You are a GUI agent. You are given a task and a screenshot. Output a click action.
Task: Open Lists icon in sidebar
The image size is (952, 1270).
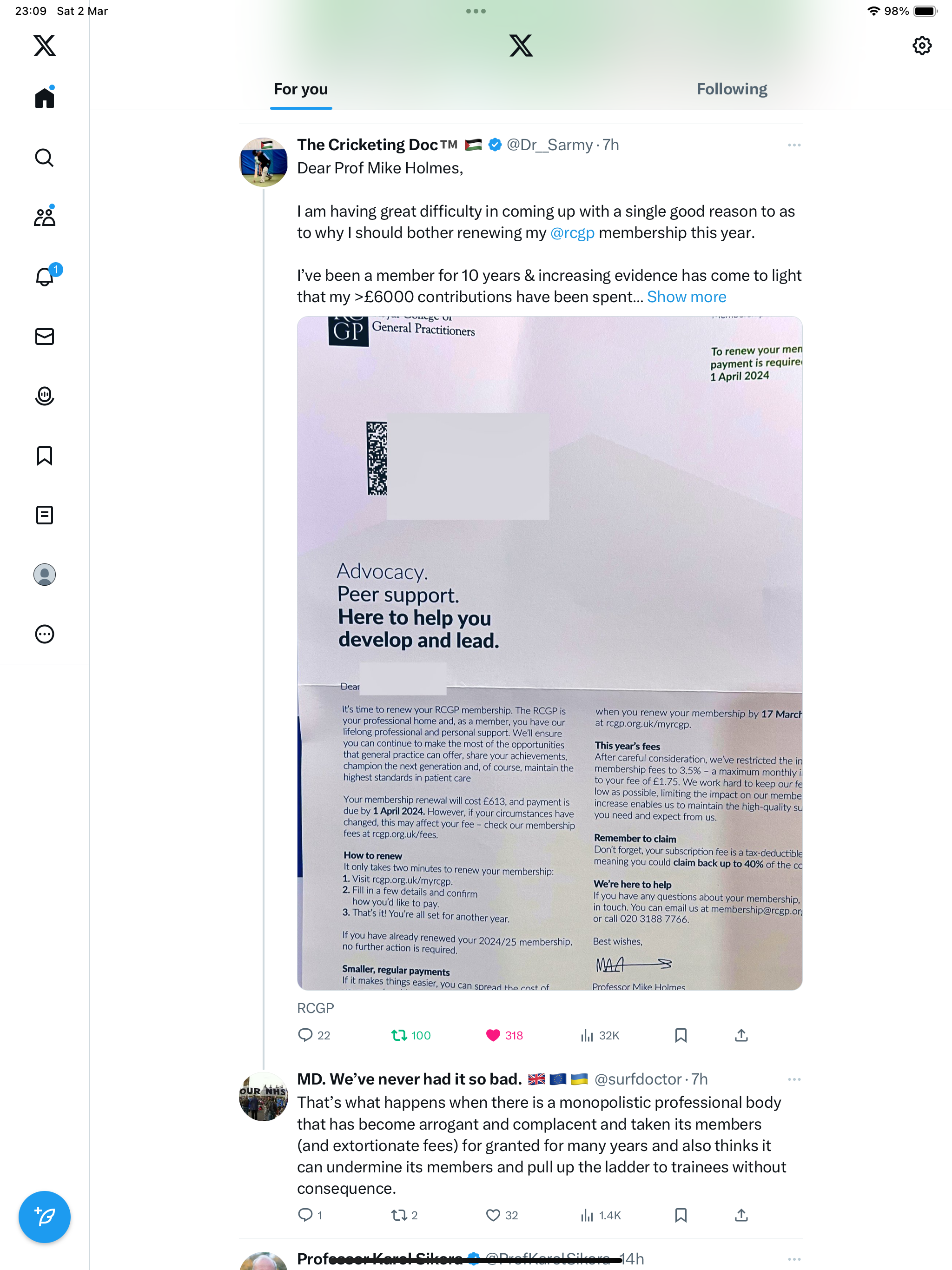(44, 515)
